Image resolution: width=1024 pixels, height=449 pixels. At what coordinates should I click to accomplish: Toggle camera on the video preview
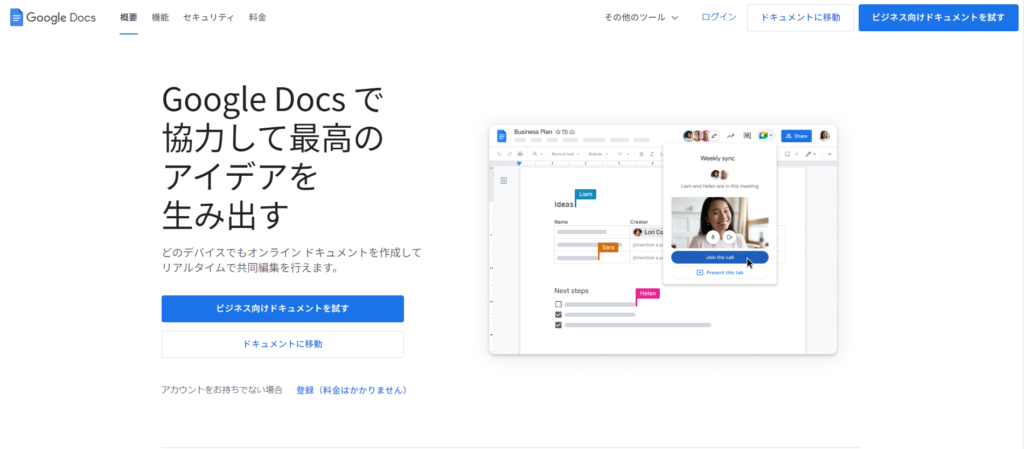point(729,238)
